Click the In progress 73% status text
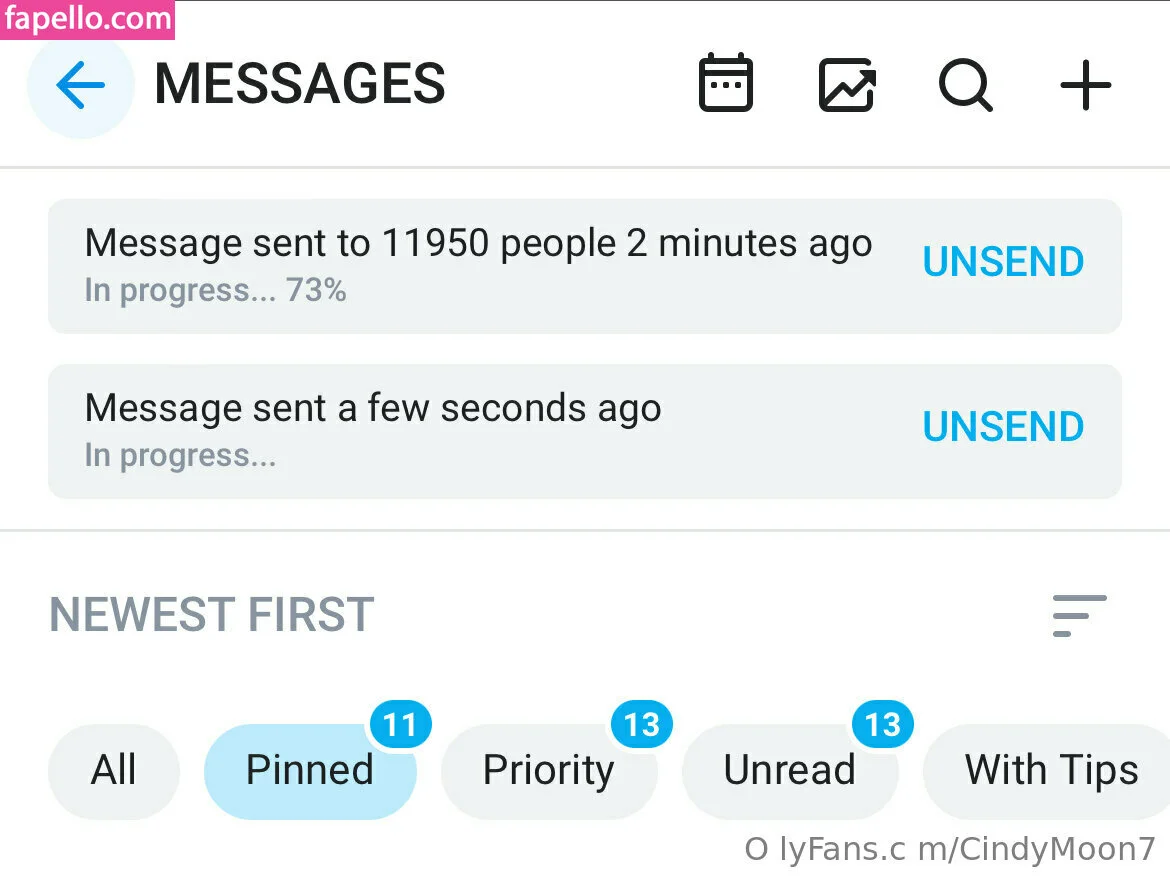This screenshot has height=881, width=1170. tap(215, 291)
